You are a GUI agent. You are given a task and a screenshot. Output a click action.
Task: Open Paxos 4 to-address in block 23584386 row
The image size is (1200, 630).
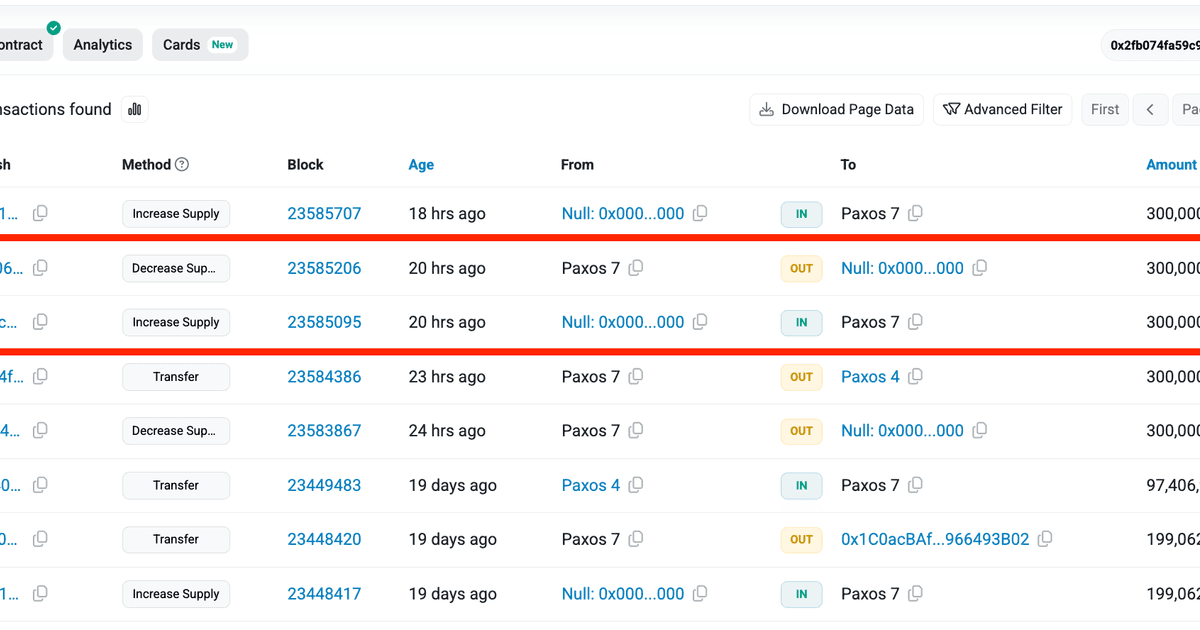(870, 377)
